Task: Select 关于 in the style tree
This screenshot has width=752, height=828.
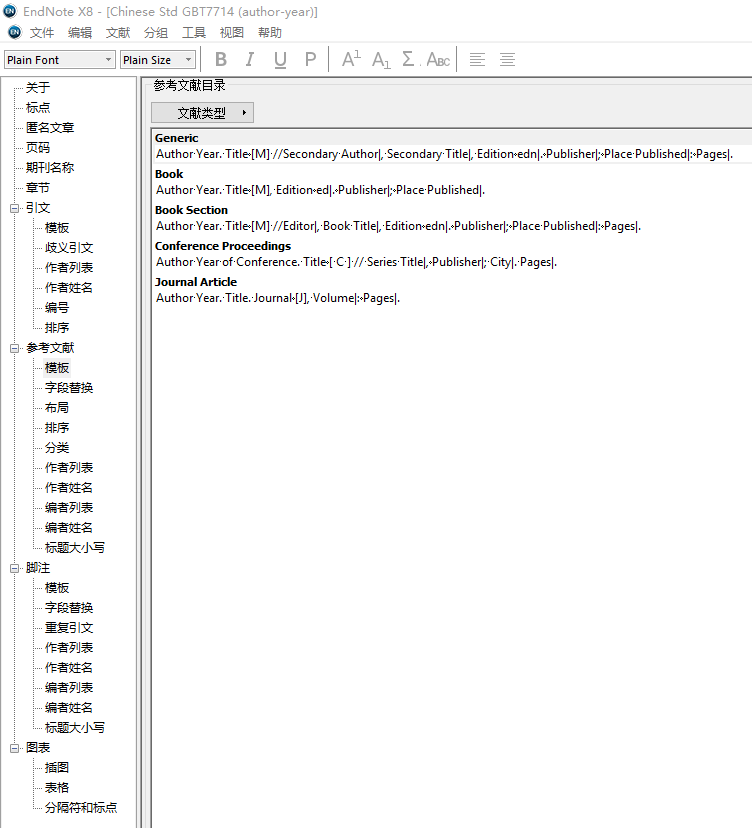Action: 38,88
